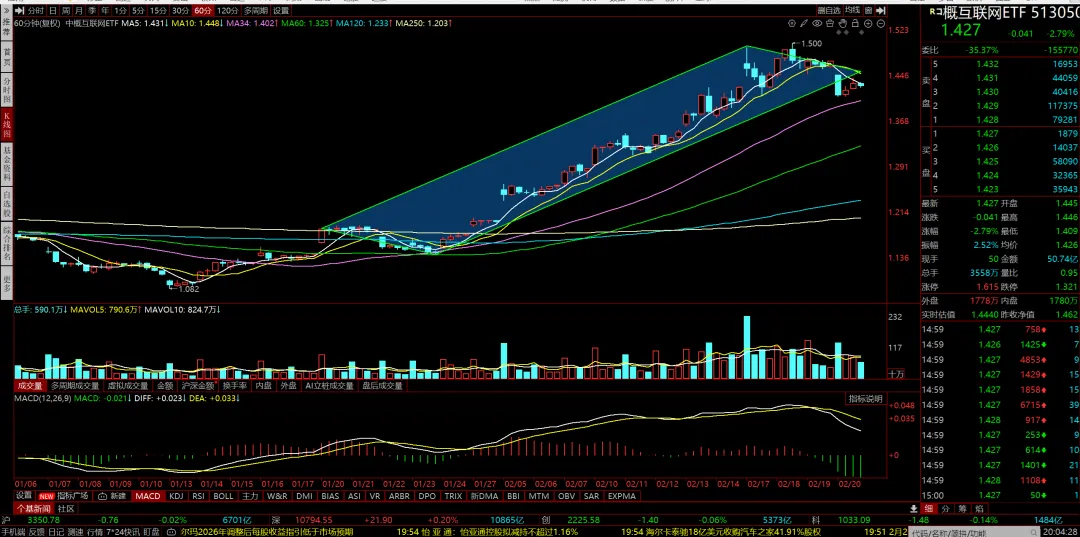The width and height of the screenshot is (1080, 537).
Task: Open 设置 in the top period bar
Action: (281, 11)
